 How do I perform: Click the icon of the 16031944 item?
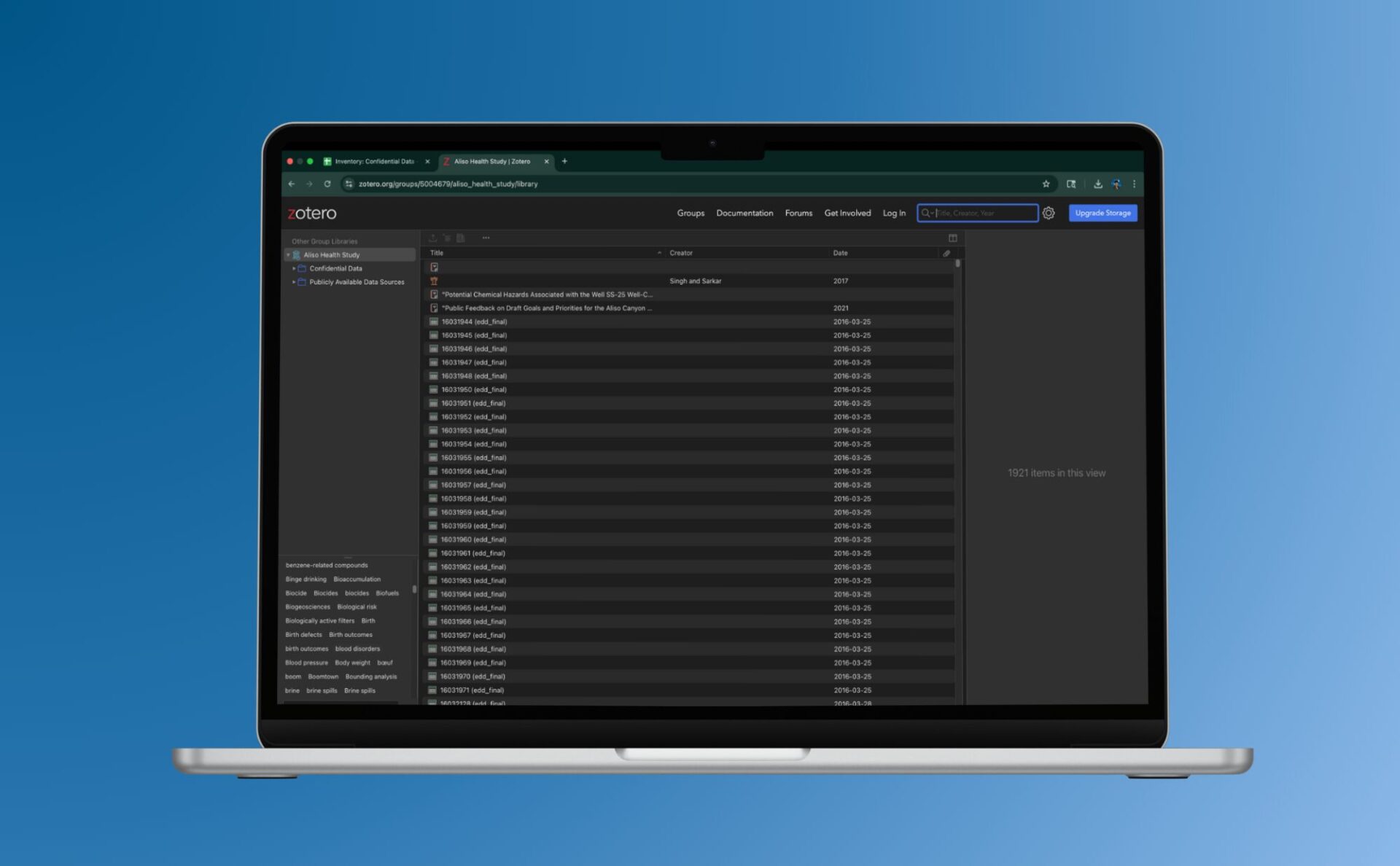(x=433, y=321)
